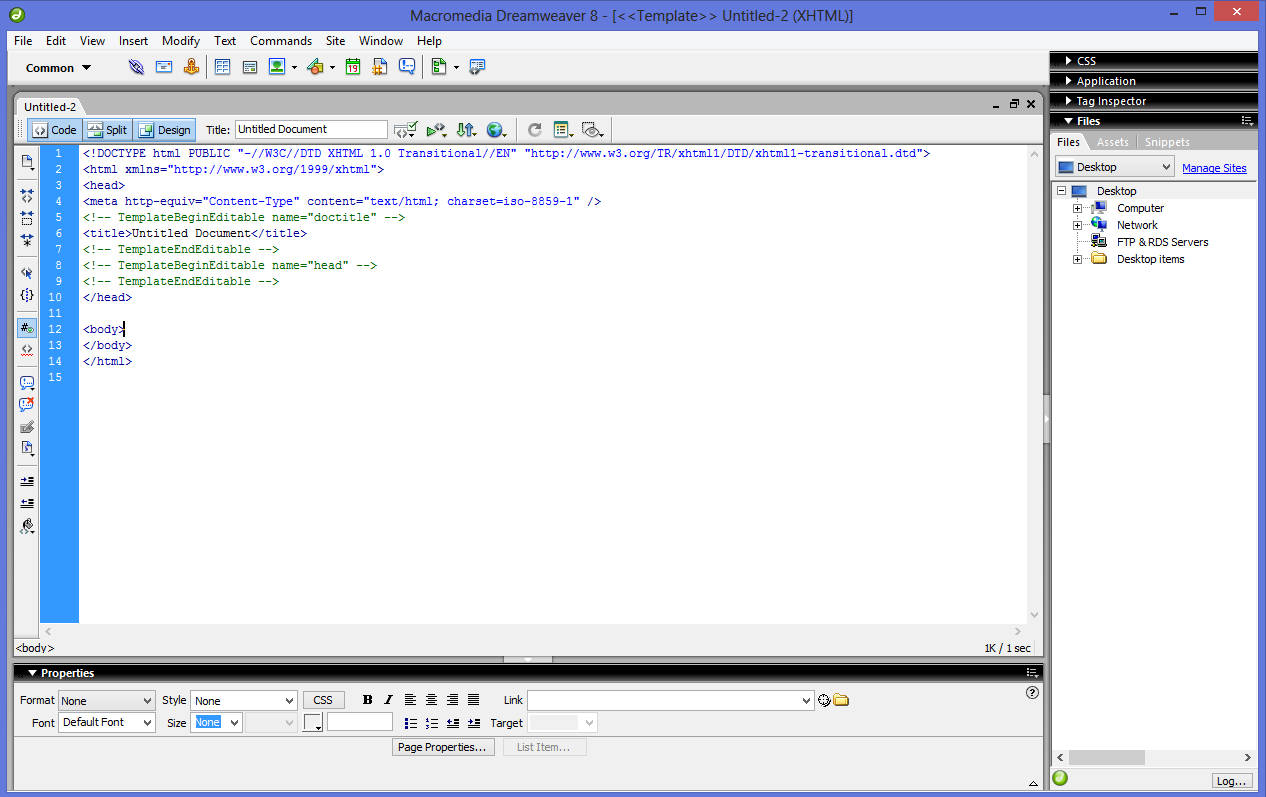Switch to Split view
The width and height of the screenshot is (1266, 797).
coord(107,130)
